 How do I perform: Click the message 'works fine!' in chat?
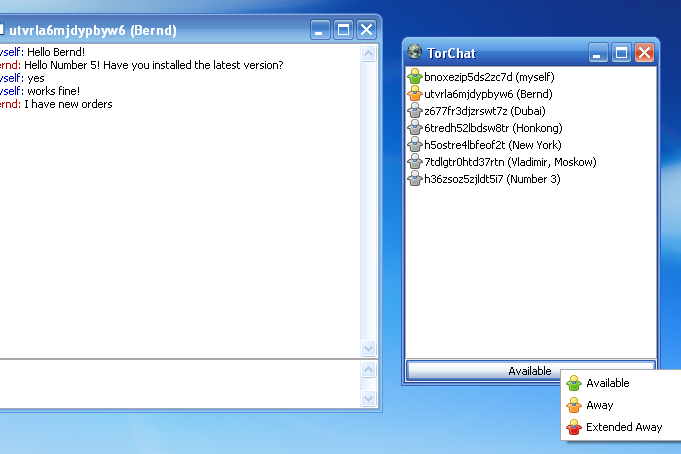click(x=53, y=91)
